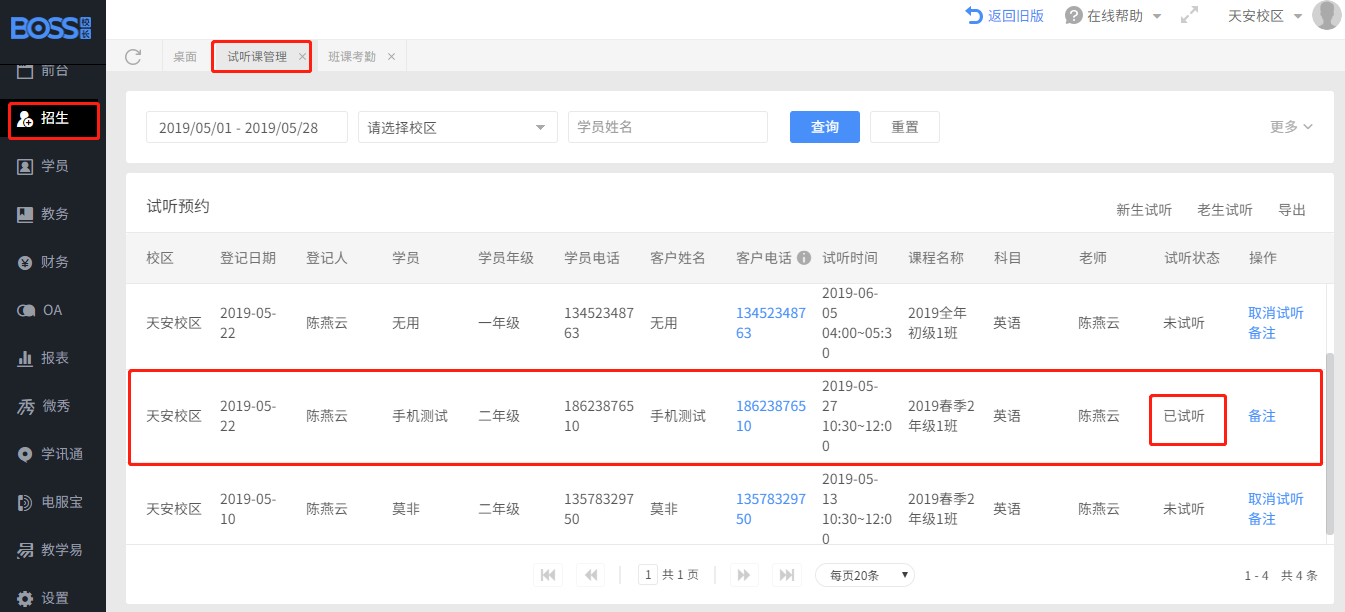
Task: Click the 重置 button
Action: [905, 127]
